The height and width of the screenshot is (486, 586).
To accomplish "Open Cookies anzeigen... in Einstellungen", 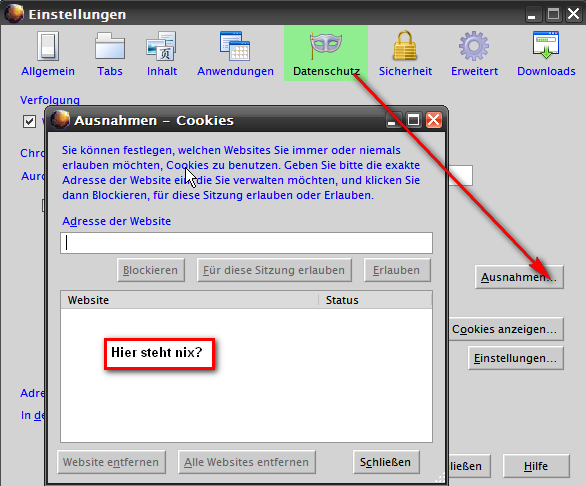I will 505,329.
